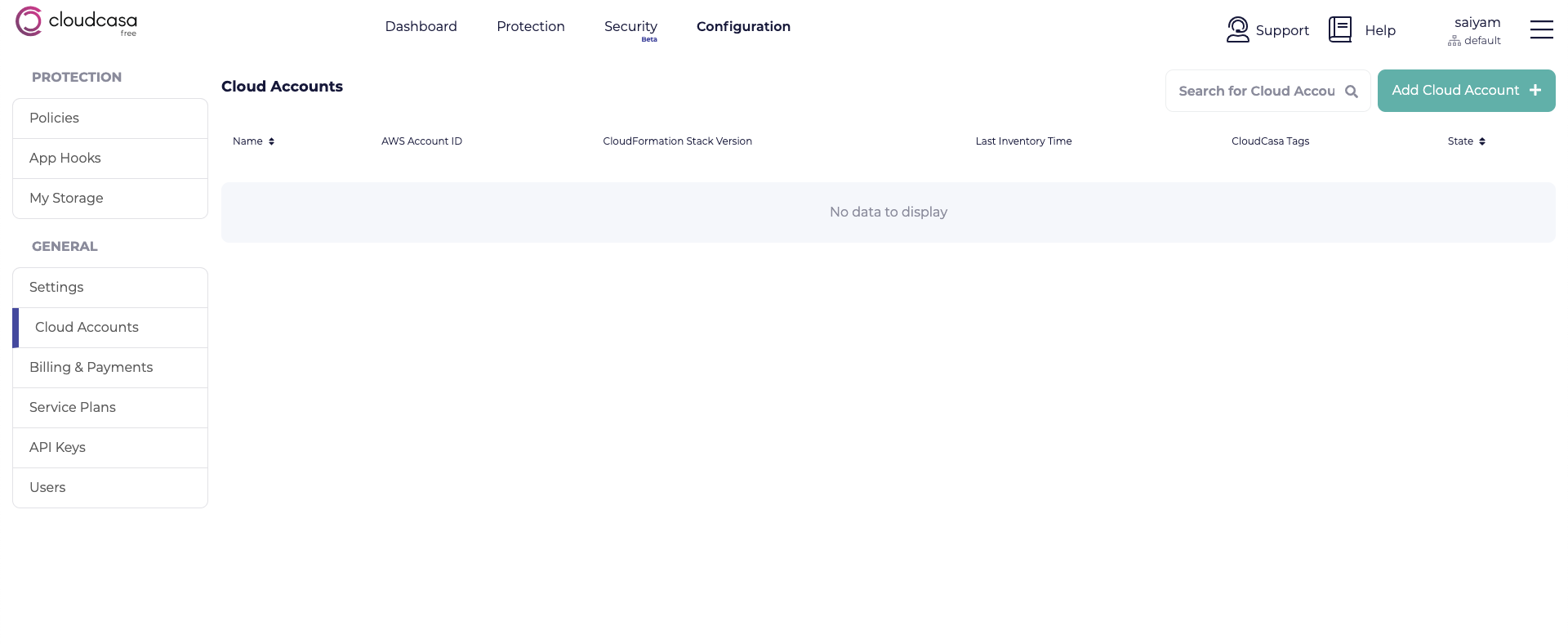Image resolution: width=1568 pixels, height=644 pixels.
Task: Click the Support link text
Action: coord(1282,30)
